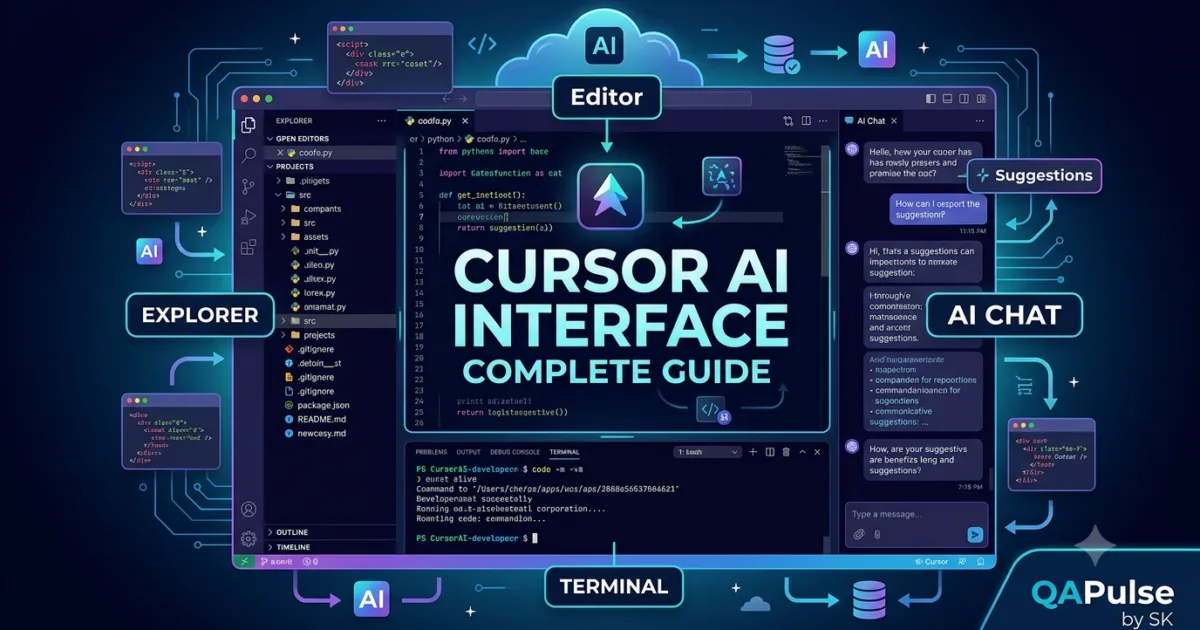Switch to the OUTPUT panel tab
The height and width of the screenshot is (630, 1200).
(468, 452)
